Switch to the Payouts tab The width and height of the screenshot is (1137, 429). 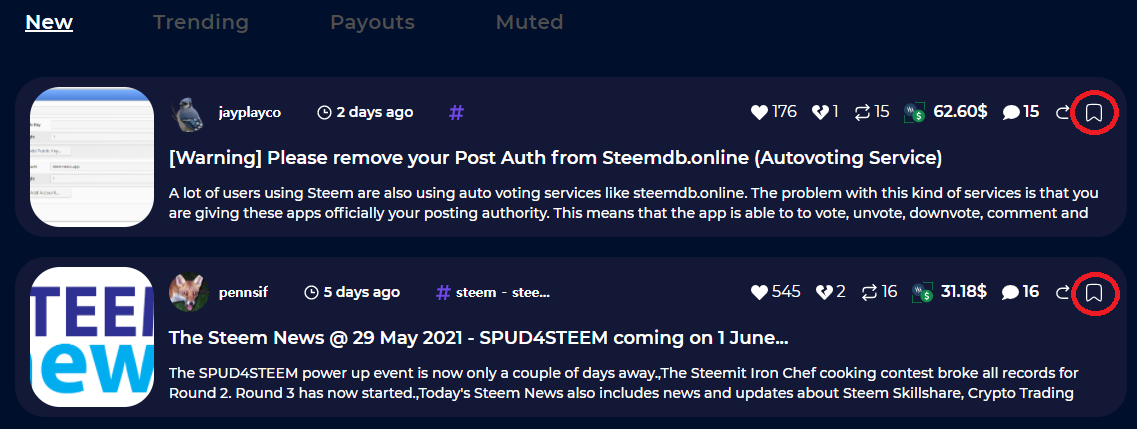[x=372, y=21]
